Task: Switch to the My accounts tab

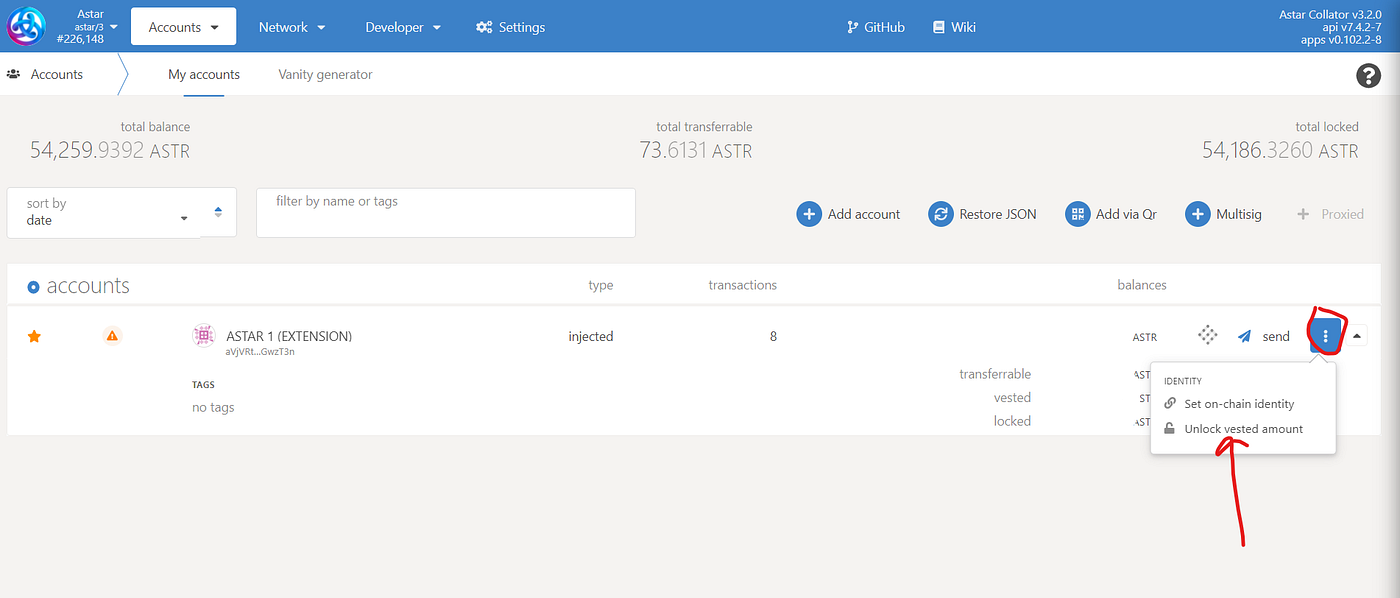Action: point(204,74)
